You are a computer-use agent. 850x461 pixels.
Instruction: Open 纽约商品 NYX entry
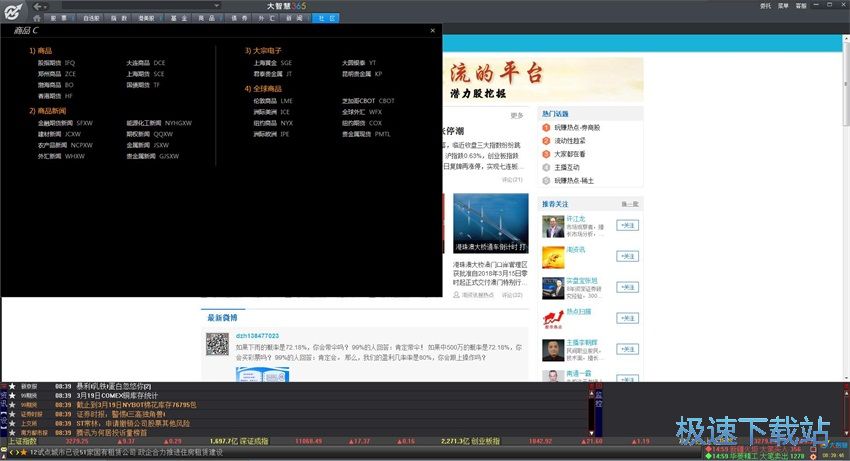(273, 123)
